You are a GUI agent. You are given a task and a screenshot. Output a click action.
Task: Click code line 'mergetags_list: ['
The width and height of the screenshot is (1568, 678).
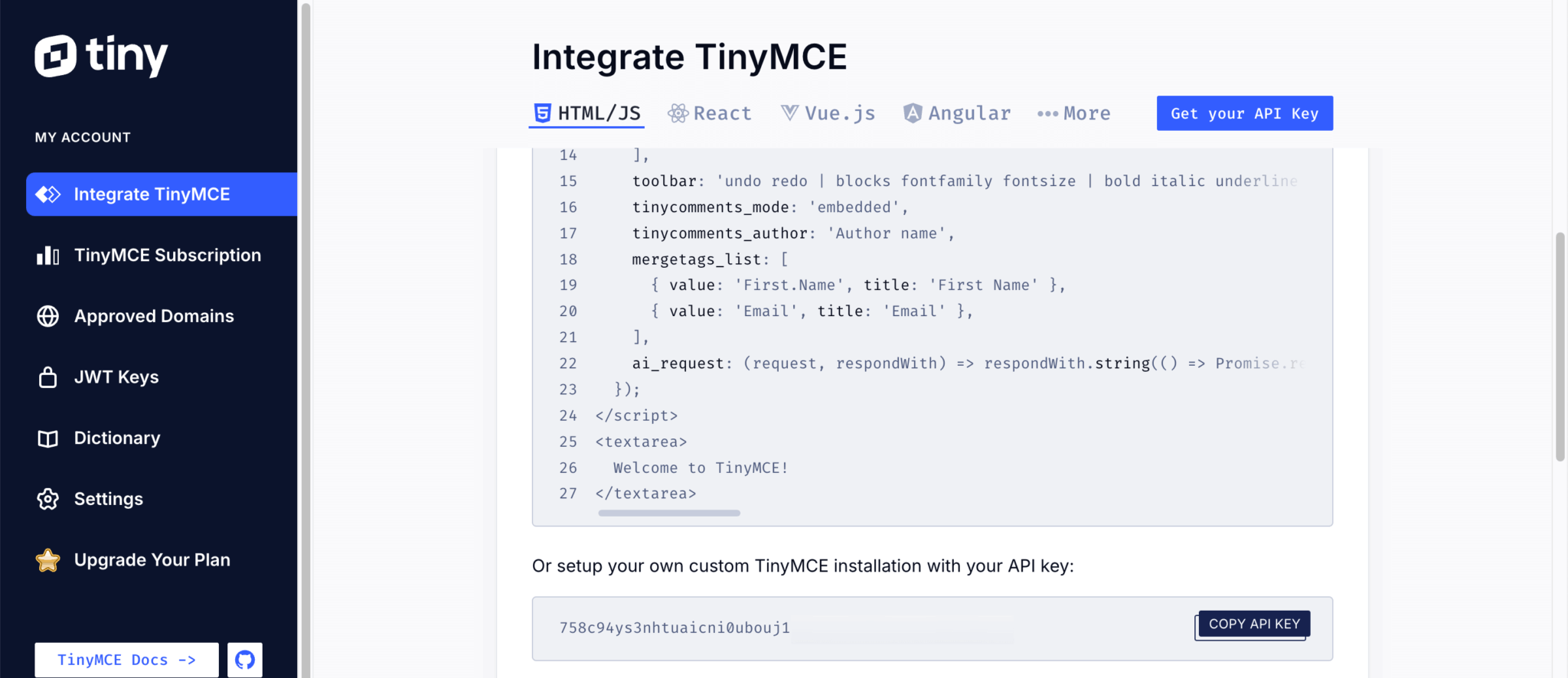click(x=710, y=259)
